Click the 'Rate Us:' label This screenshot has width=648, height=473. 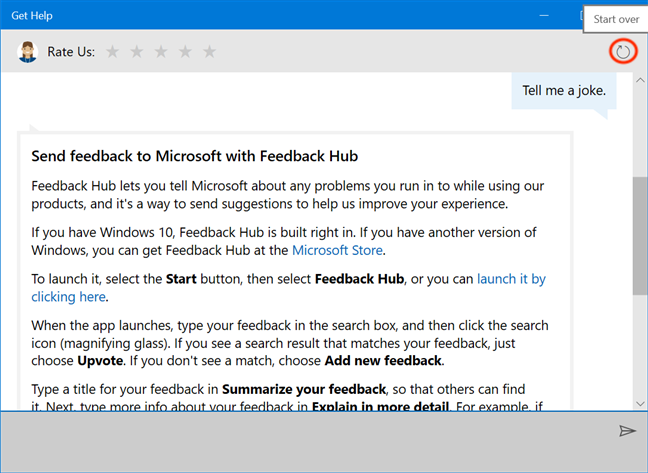tap(71, 52)
